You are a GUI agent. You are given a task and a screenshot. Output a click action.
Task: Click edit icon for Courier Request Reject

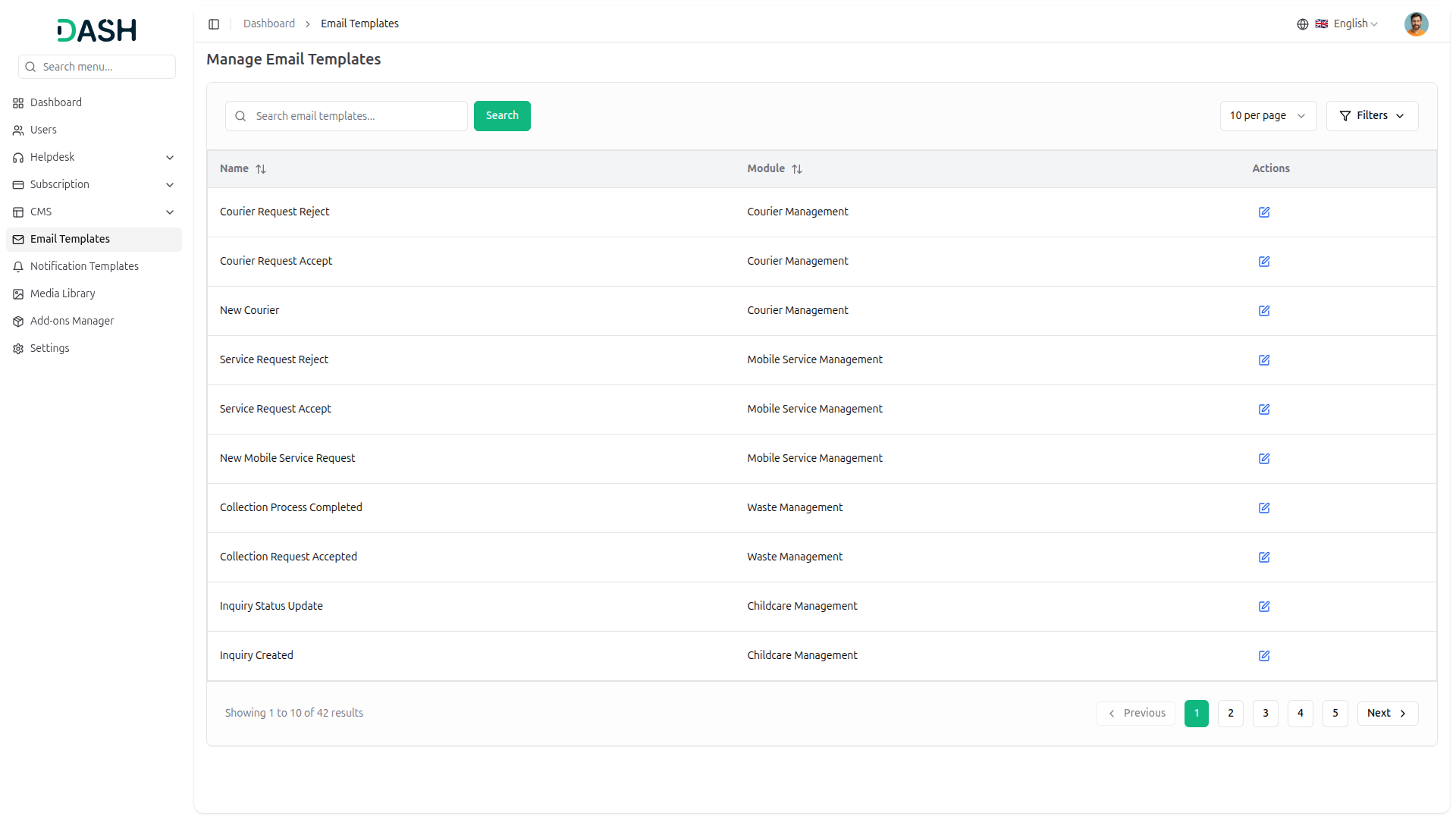[1263, 212]
